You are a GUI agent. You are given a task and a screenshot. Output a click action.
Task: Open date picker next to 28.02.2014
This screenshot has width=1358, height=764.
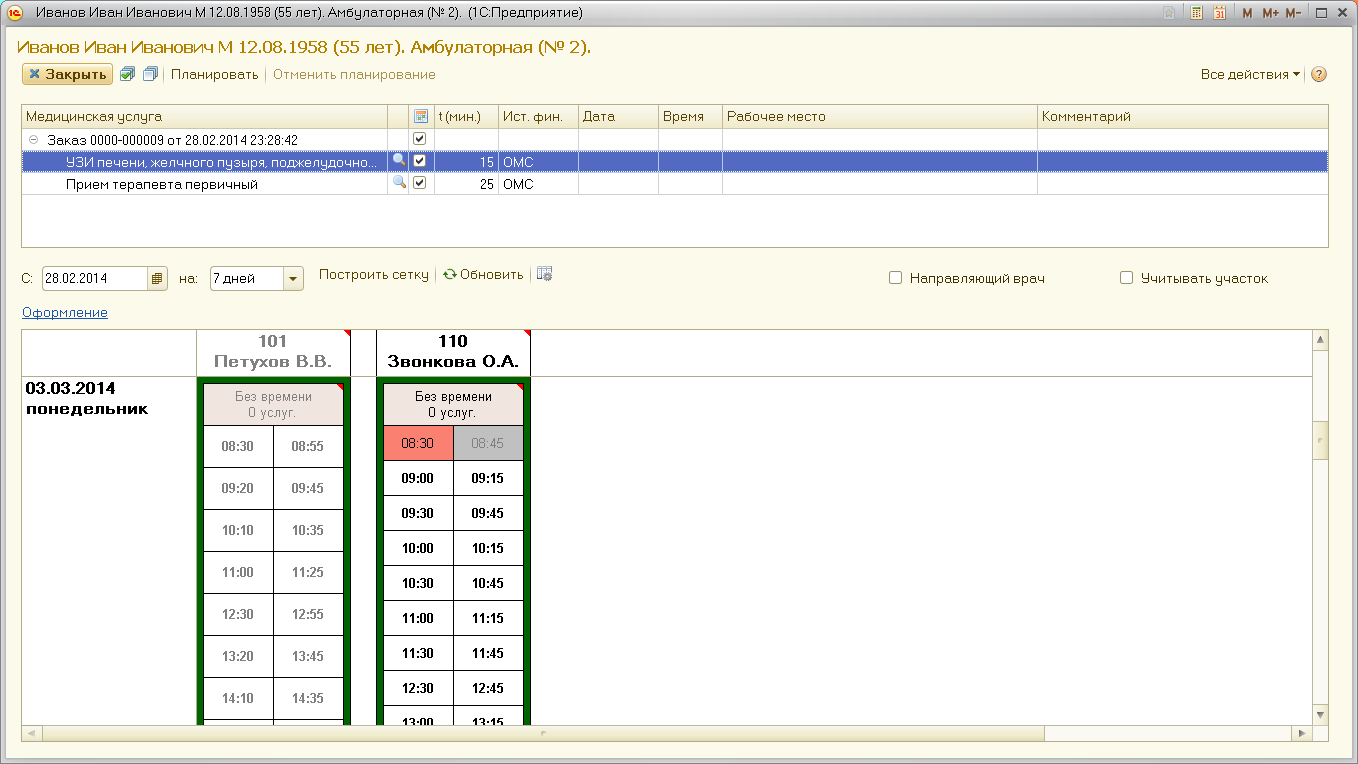click(158, 279)
